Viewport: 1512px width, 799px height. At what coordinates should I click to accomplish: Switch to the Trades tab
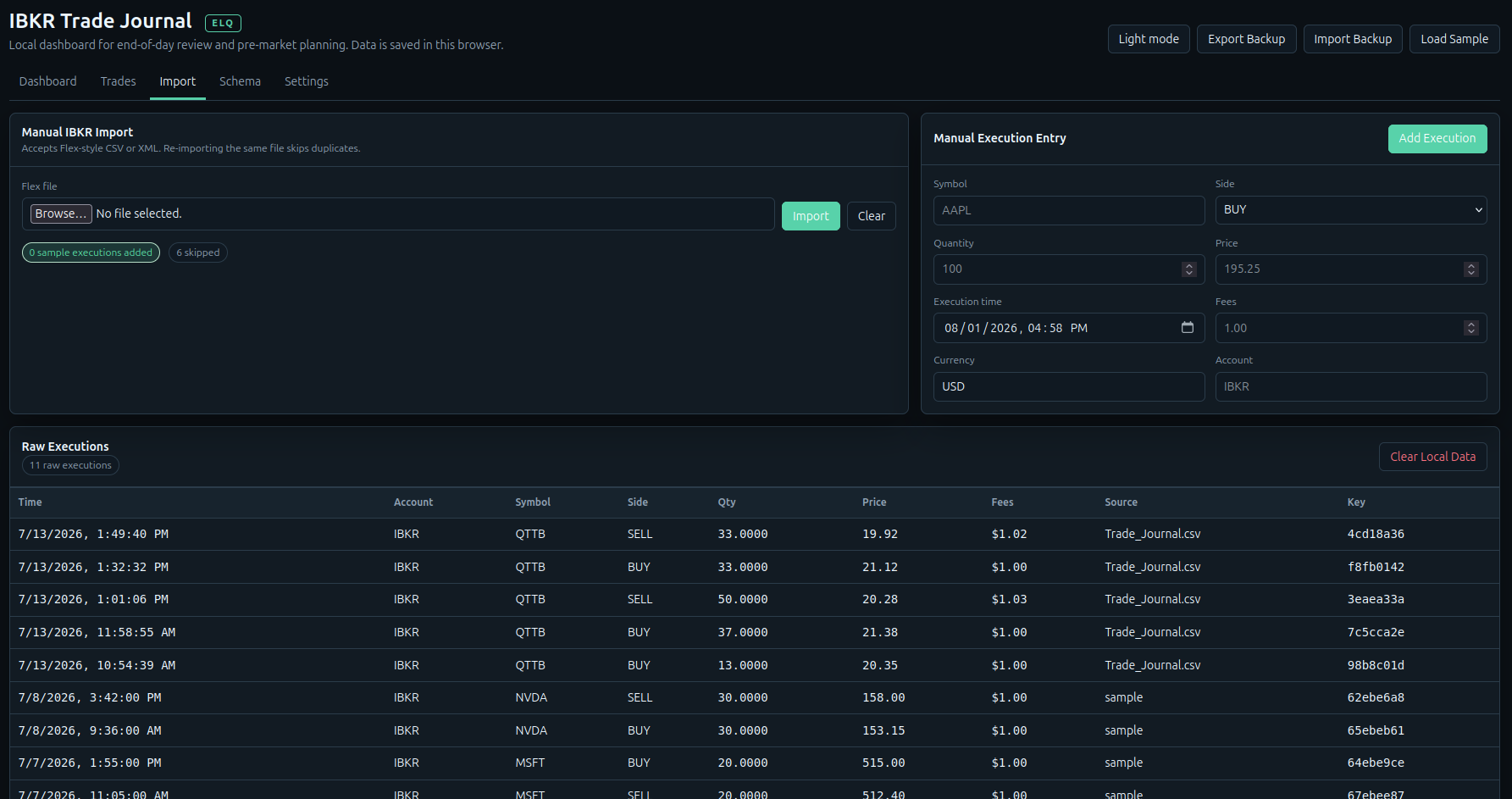(118, 81)
